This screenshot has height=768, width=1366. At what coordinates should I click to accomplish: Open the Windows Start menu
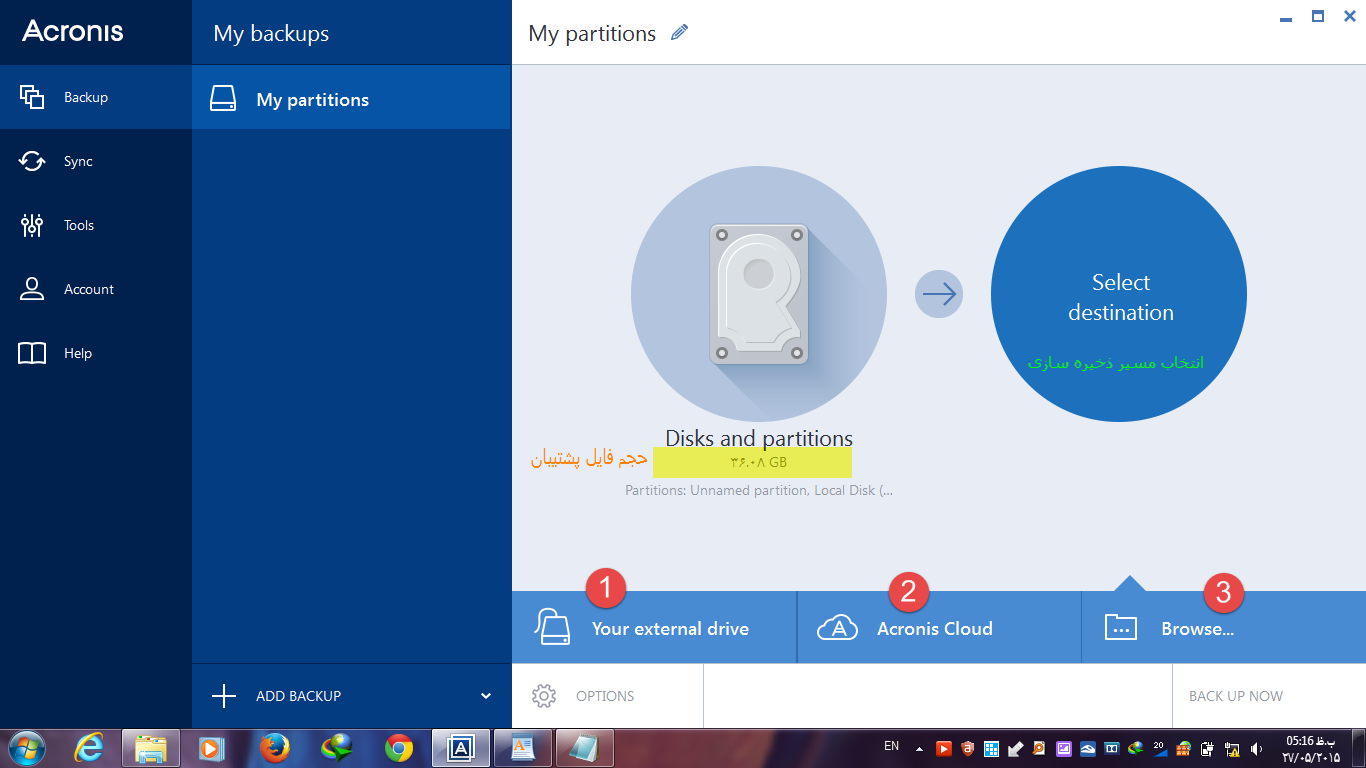26,747
